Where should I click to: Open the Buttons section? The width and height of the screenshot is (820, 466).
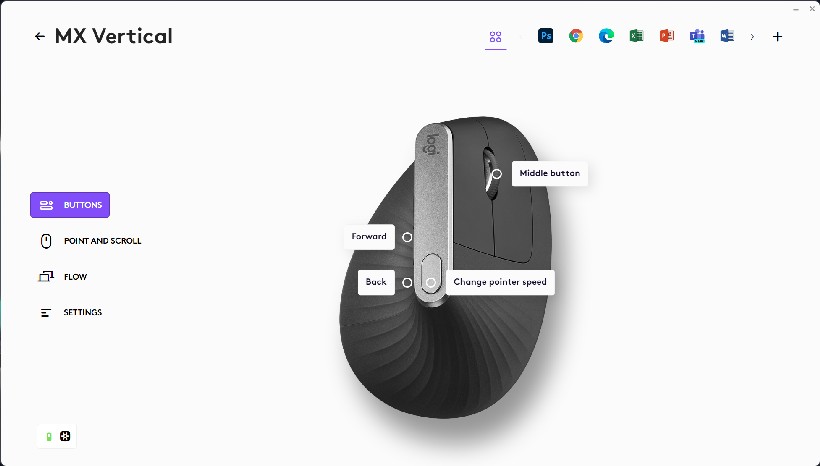click(70, 205)
